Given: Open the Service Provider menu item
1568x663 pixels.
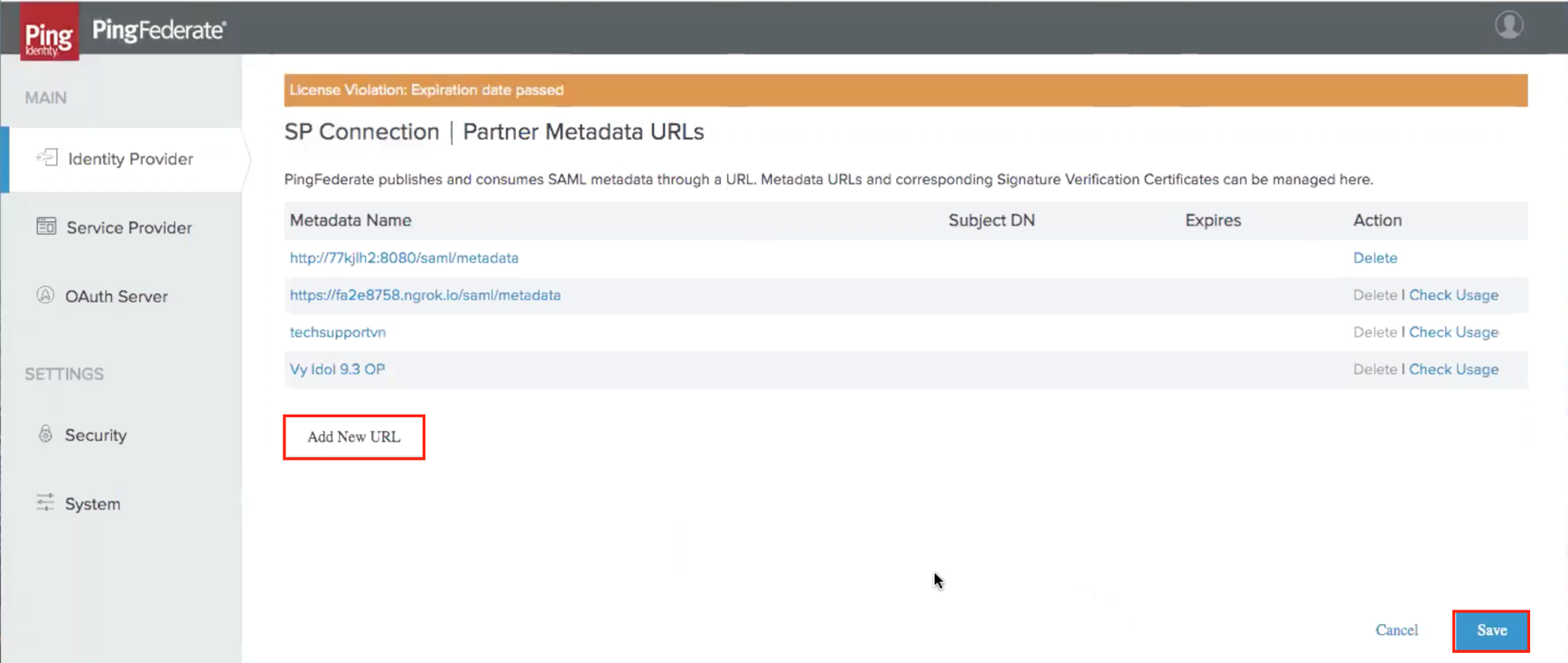Looking at the screenshot, I should [128, 228].
